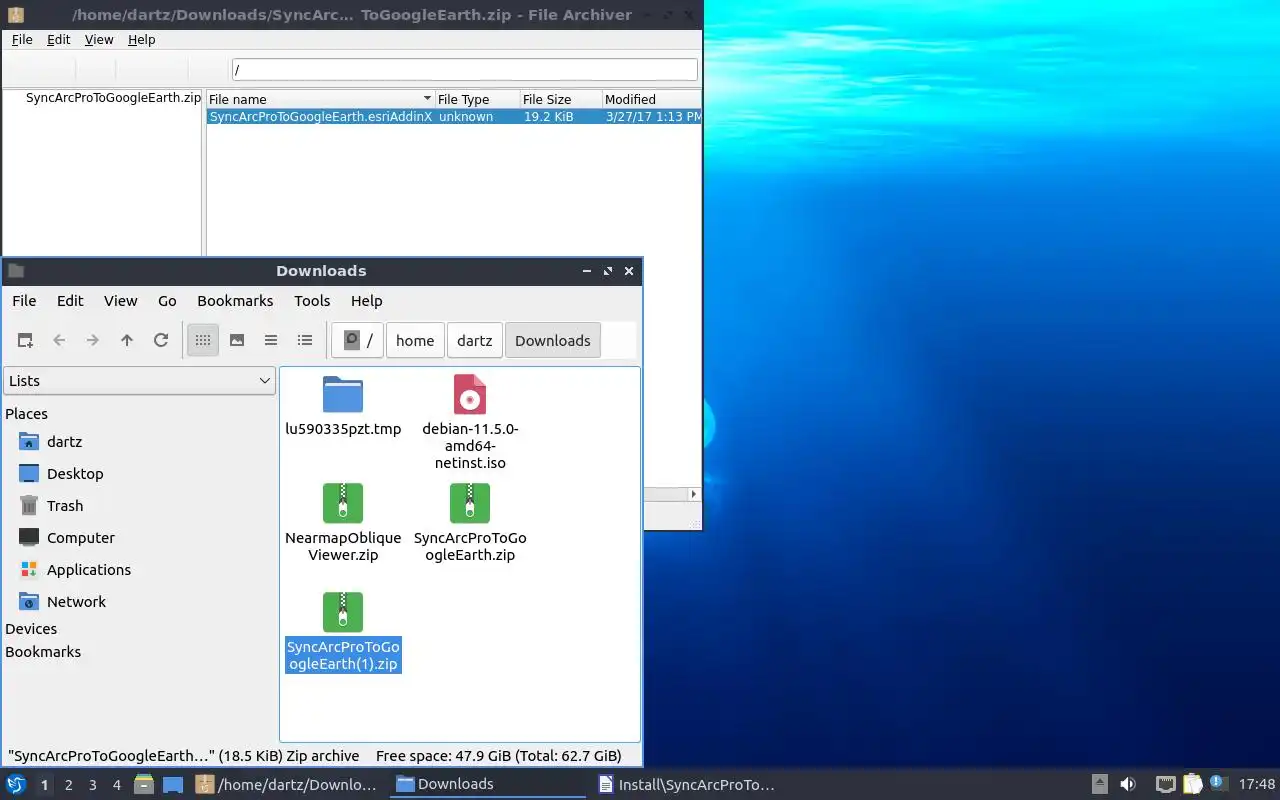Switch to Install\SyncArcProTo taskbar entry
Screen dimensions: 1280x800
[x=689, y=784]
